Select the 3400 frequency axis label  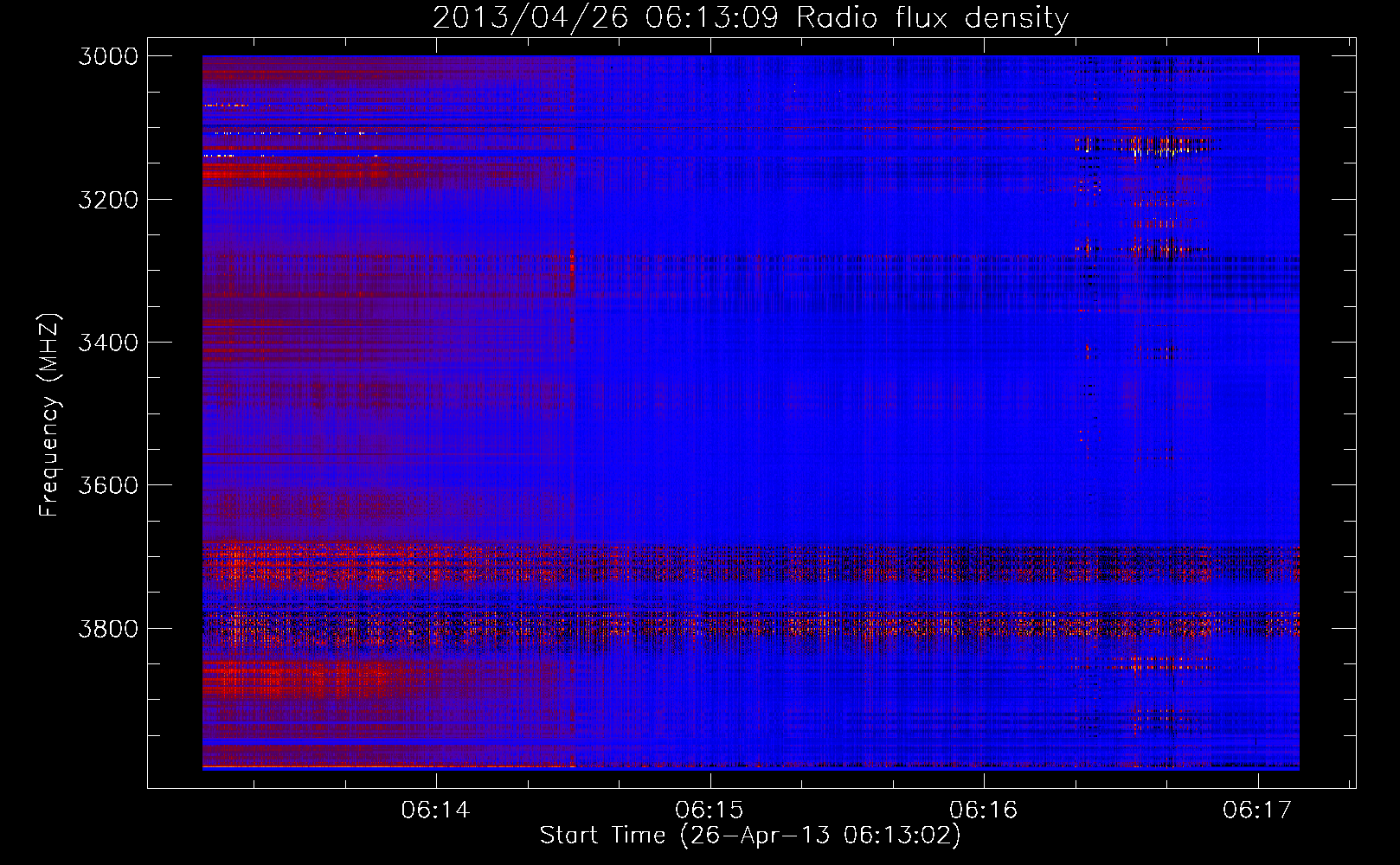[108, 343]
